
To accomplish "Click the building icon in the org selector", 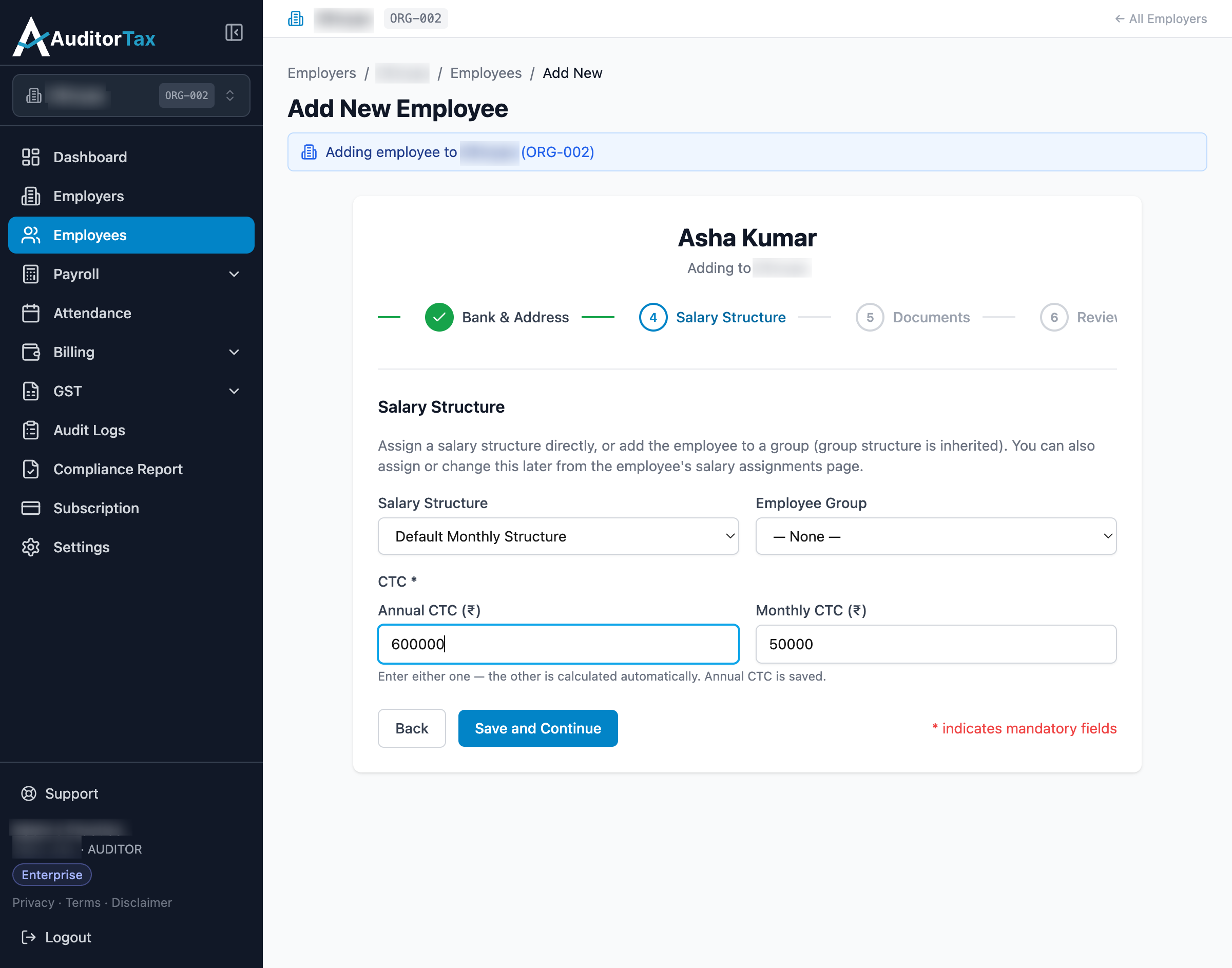I will coord(34,96).
